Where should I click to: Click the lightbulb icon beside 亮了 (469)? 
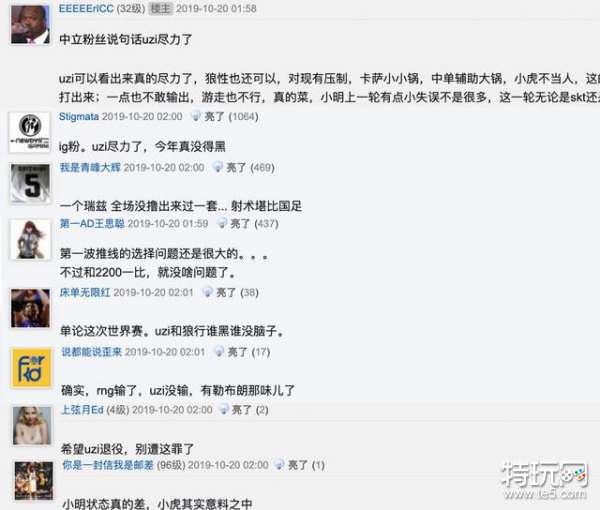218,166
